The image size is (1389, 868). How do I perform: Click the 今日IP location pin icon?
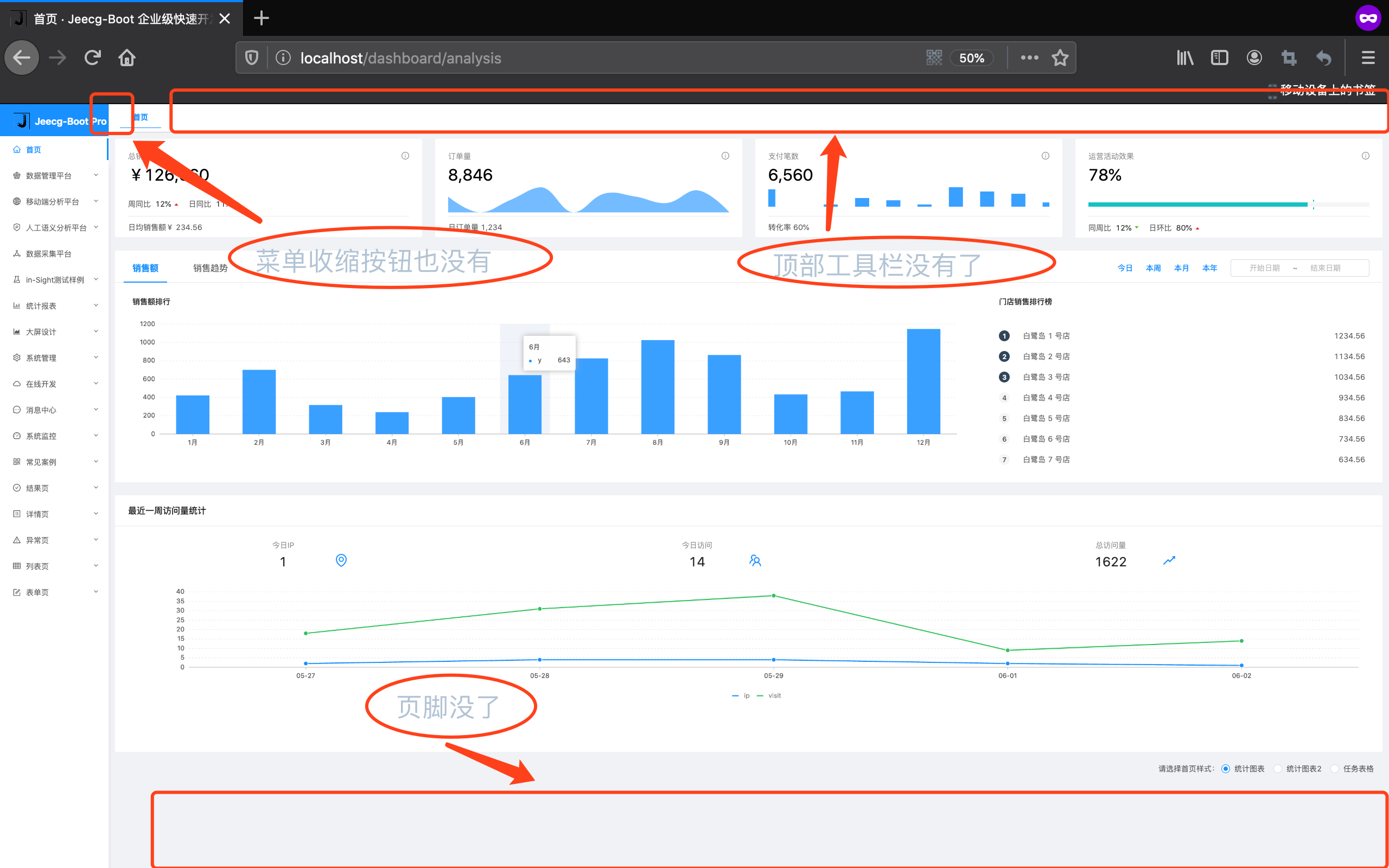click(341, 560)
